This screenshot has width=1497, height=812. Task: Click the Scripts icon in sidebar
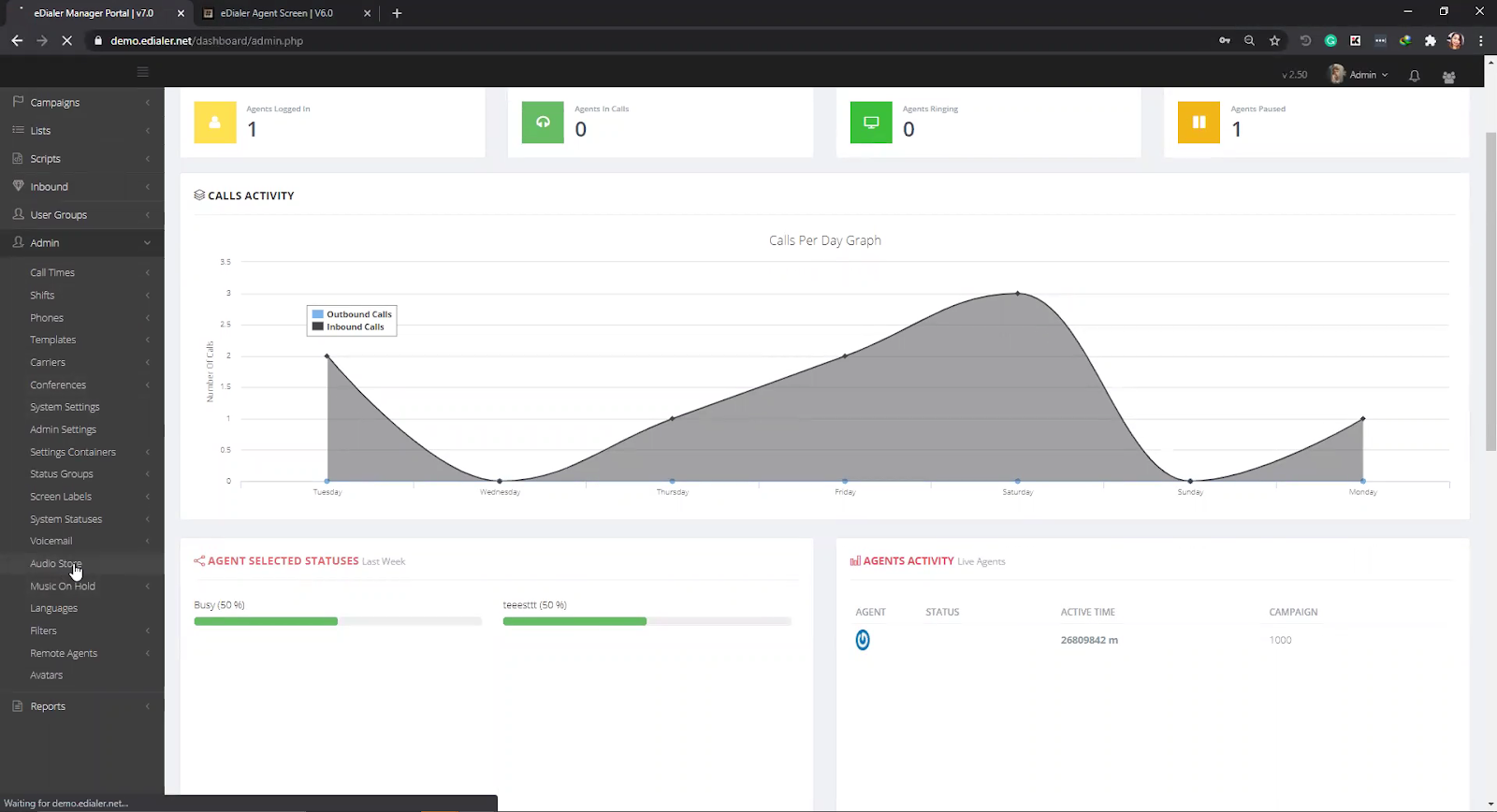[x=18, y=158]
